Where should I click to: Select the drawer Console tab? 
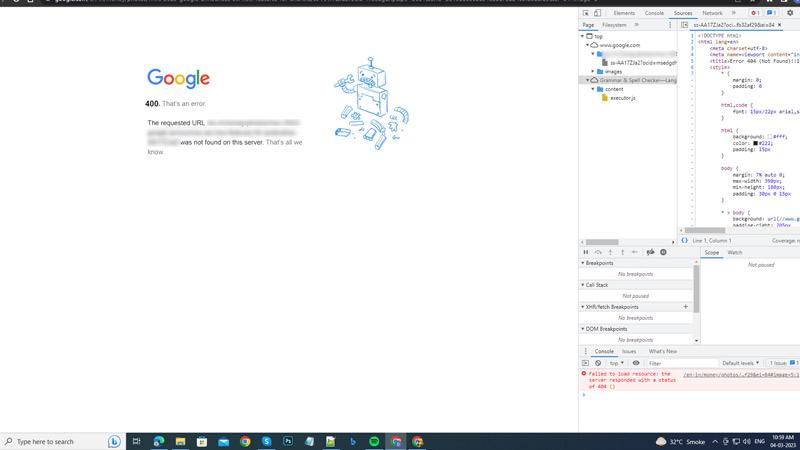604,352
